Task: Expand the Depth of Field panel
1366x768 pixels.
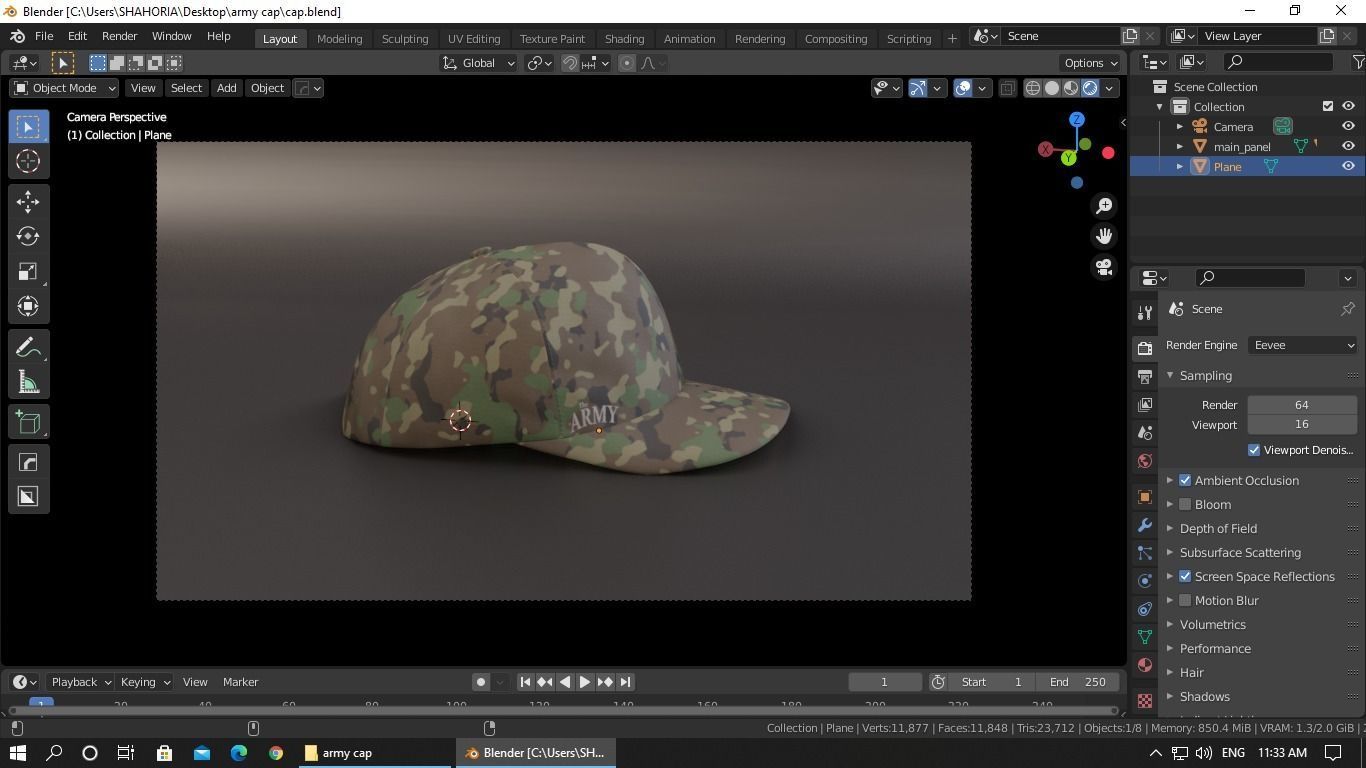Action: 1218,529
